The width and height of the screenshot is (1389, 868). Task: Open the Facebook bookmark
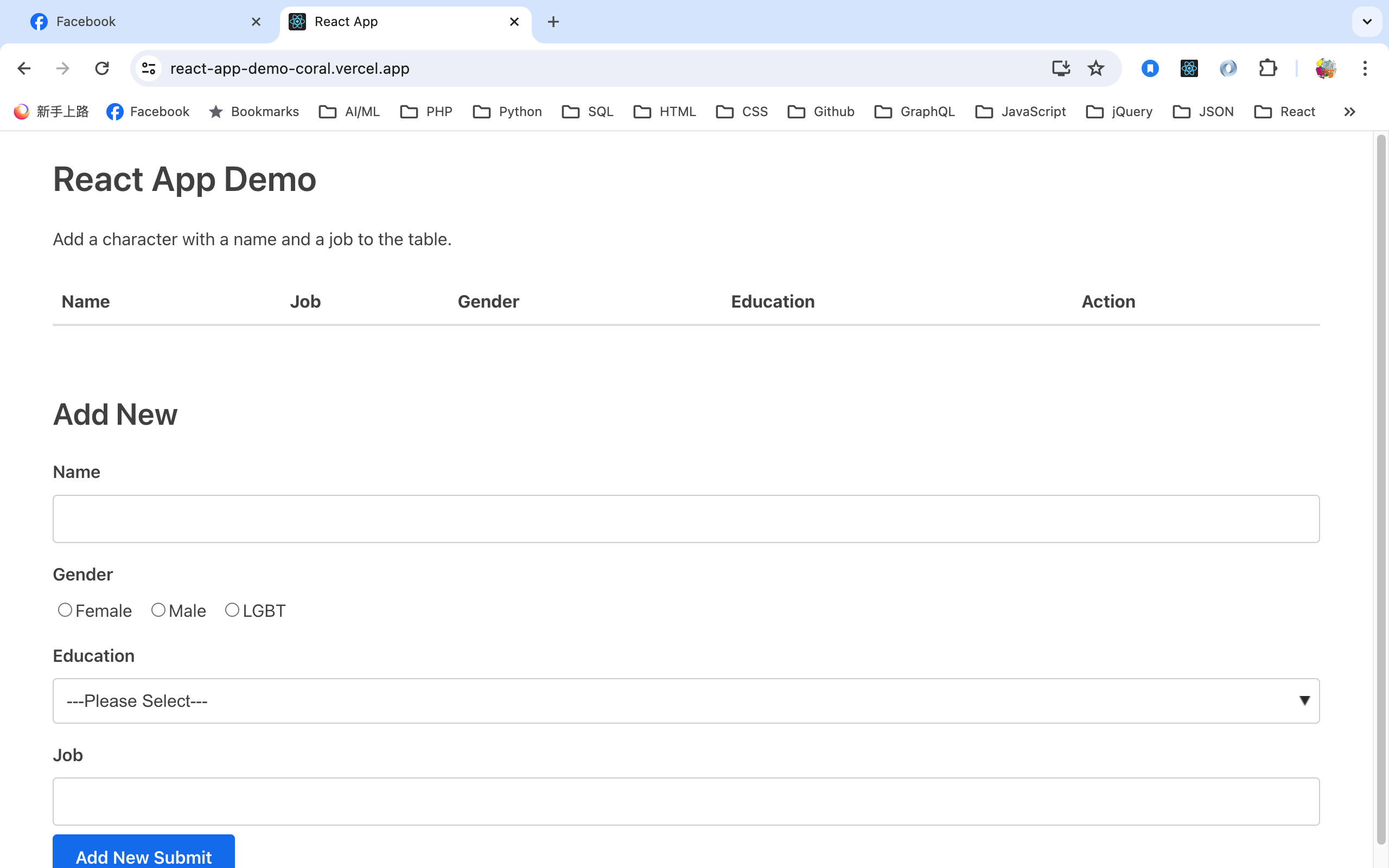[x=148, y=111]
